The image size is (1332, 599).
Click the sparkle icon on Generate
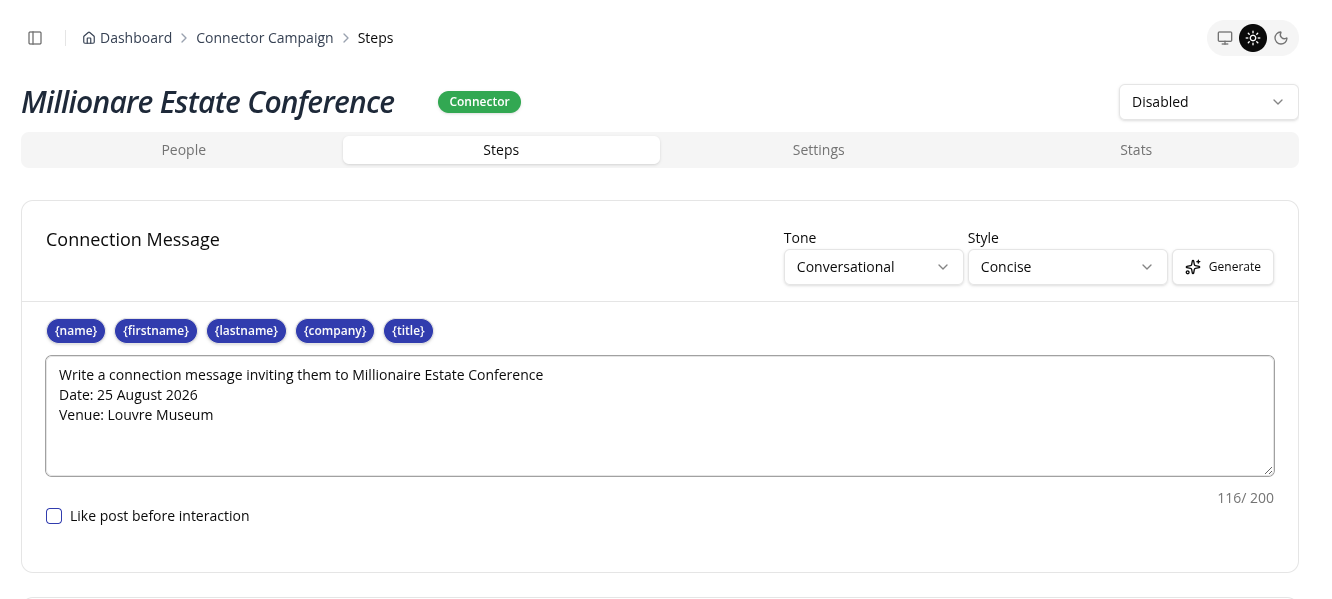click(x=1192, y=267)
